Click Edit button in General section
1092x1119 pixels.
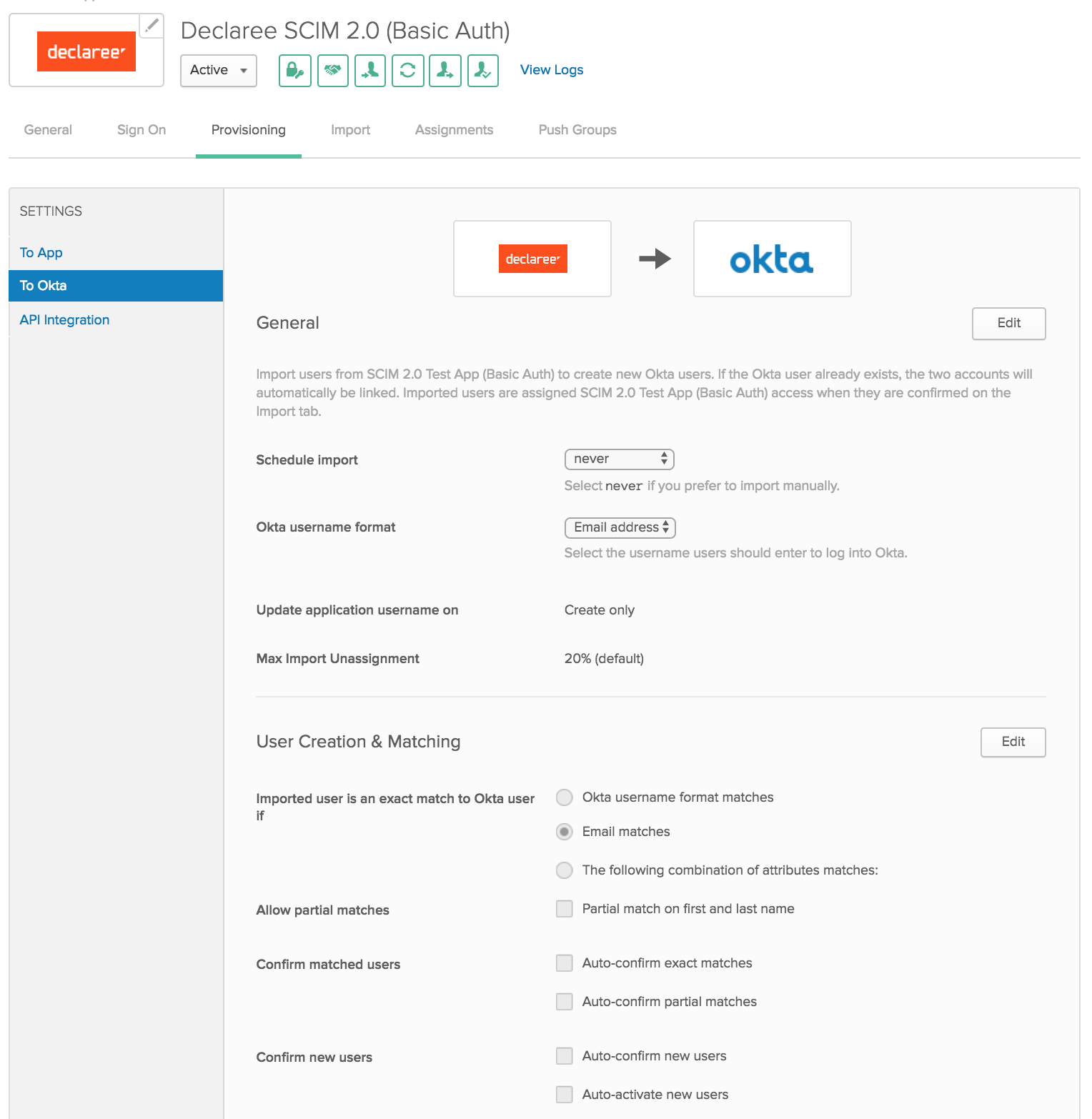(x=1008, y=323)
